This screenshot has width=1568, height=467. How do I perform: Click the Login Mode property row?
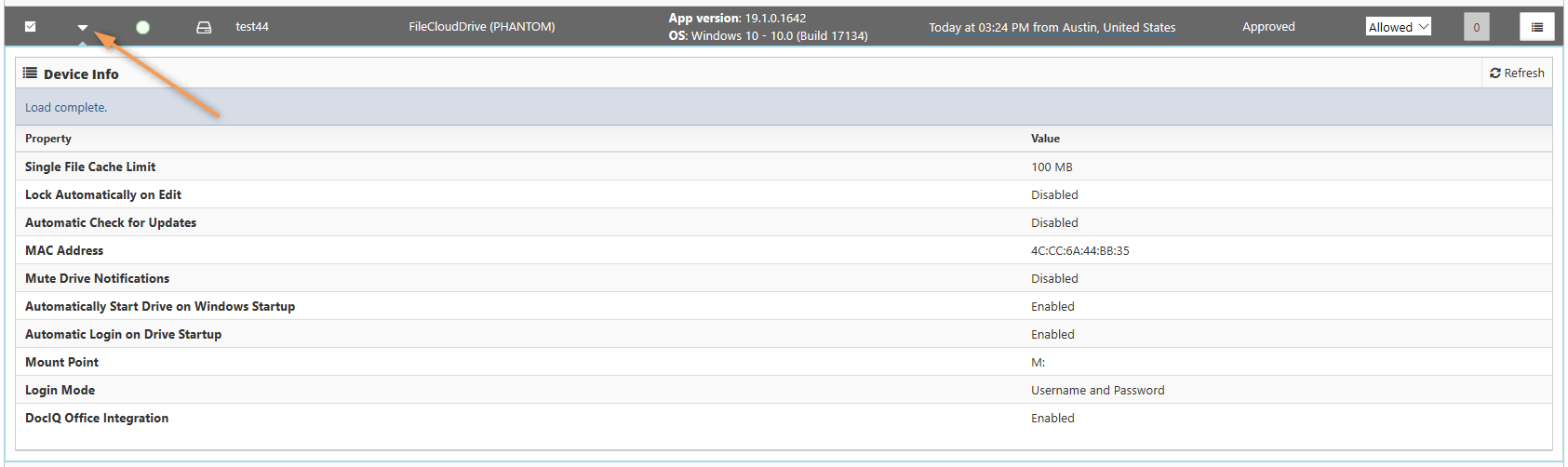tap(60, 390)
